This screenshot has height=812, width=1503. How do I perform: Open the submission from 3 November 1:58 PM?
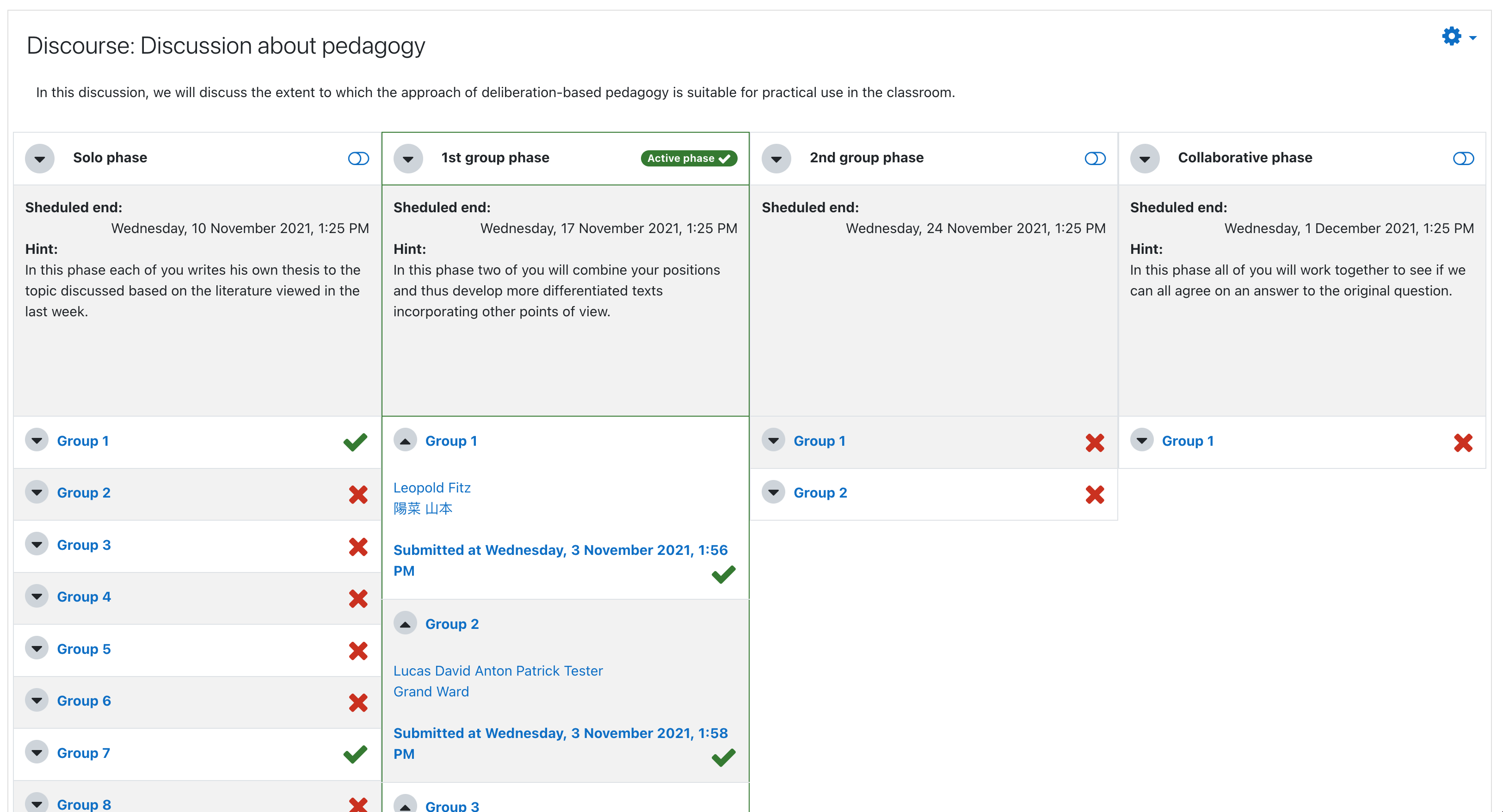point(560,744)
